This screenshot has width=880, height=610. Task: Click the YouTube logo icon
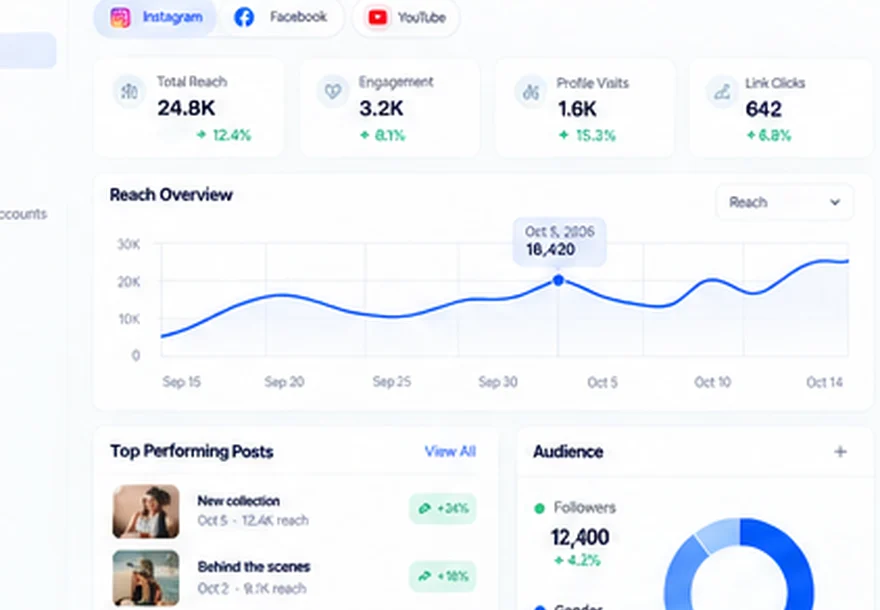click(x=378, y=17)
